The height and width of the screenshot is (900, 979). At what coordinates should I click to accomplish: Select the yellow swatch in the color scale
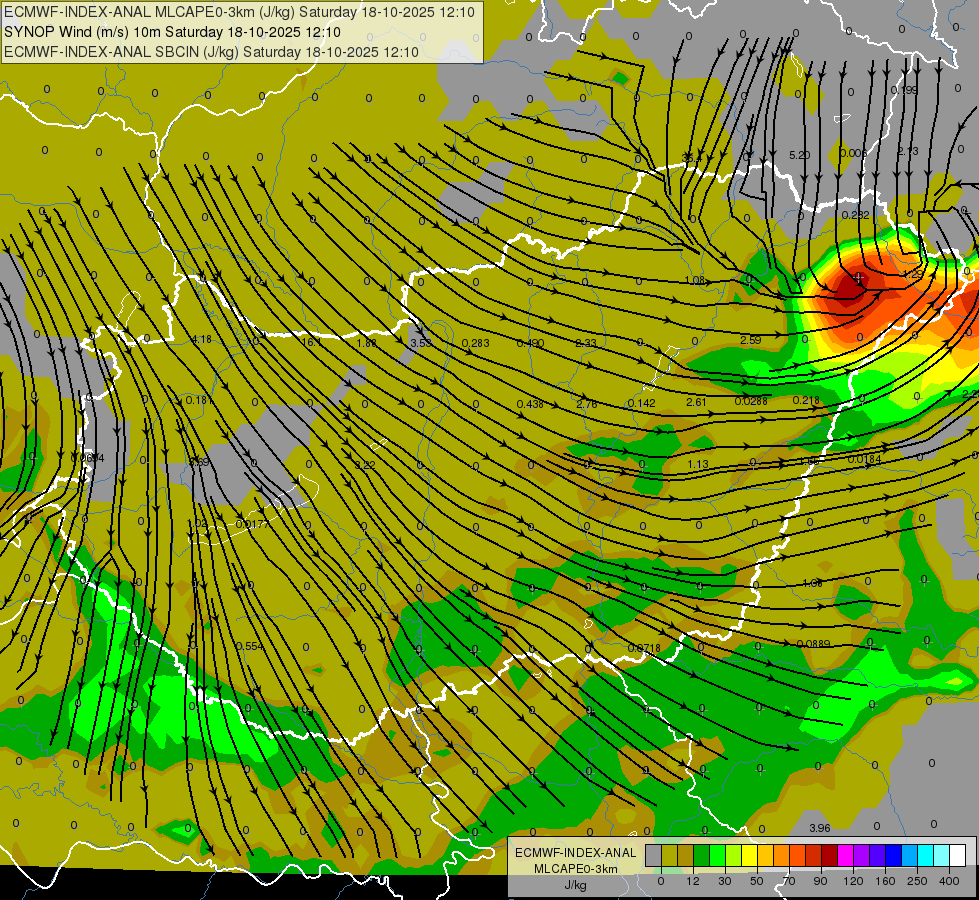(x=749, y=855)
